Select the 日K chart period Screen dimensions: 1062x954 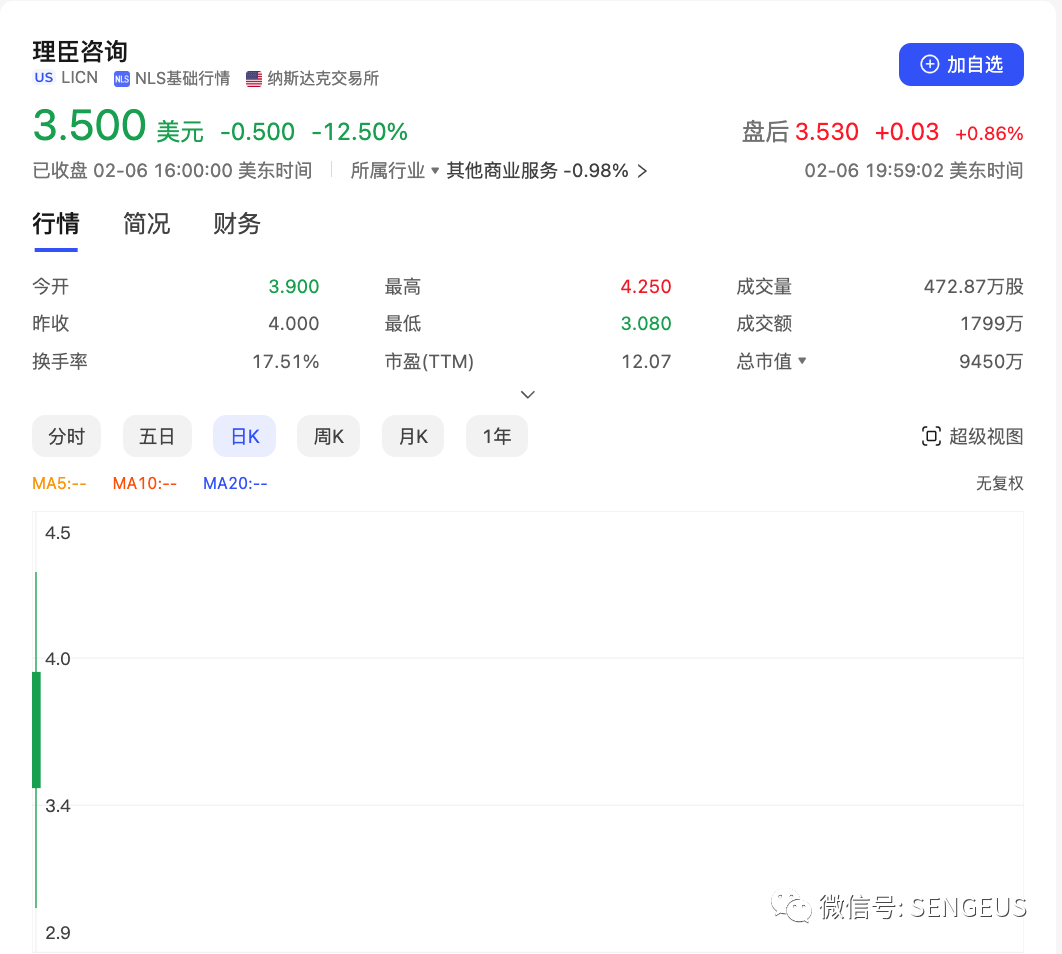[x=245, y=436]
